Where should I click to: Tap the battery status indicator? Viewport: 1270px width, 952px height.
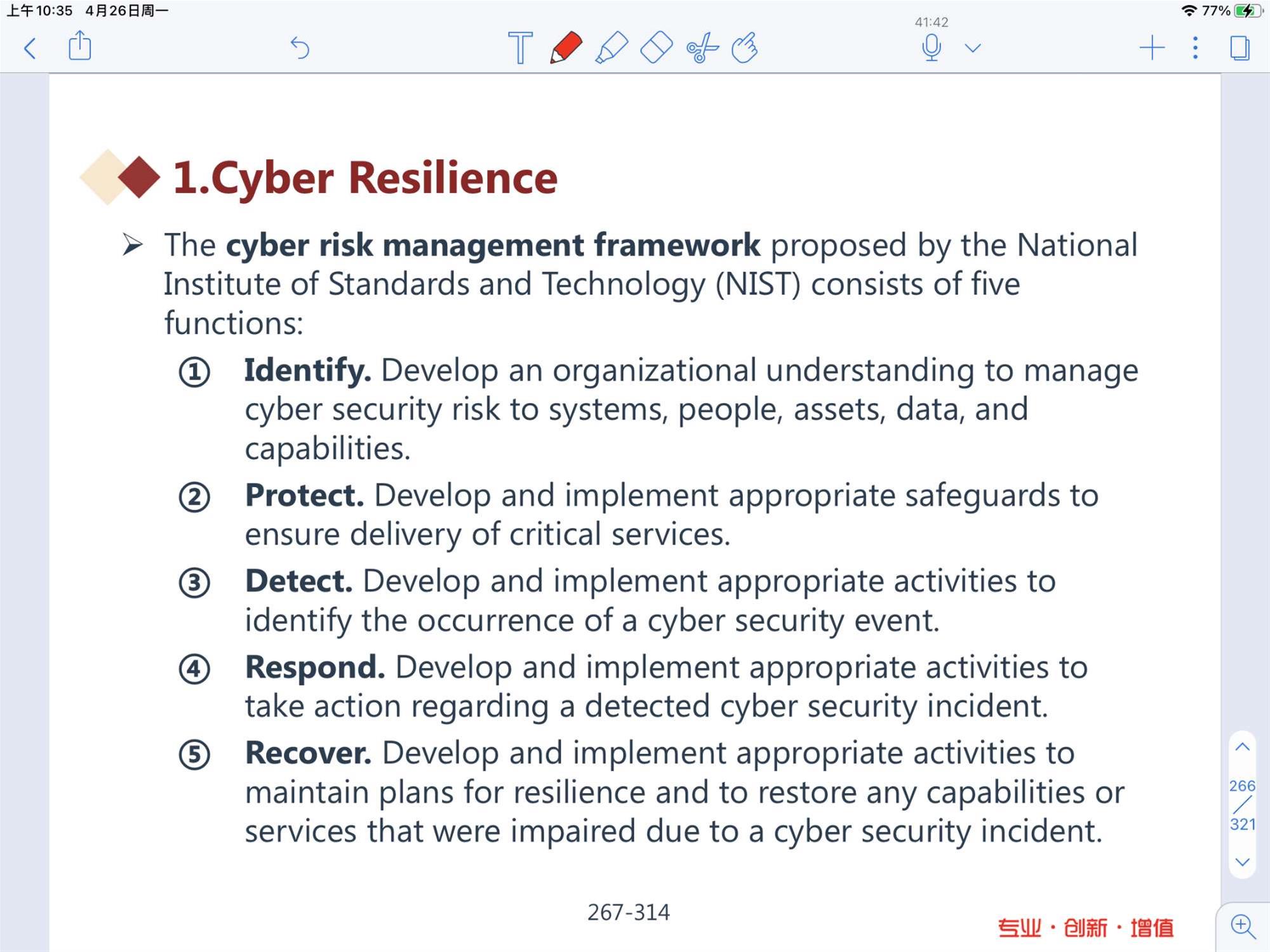pyautogui.click(x=1248, y=11)
